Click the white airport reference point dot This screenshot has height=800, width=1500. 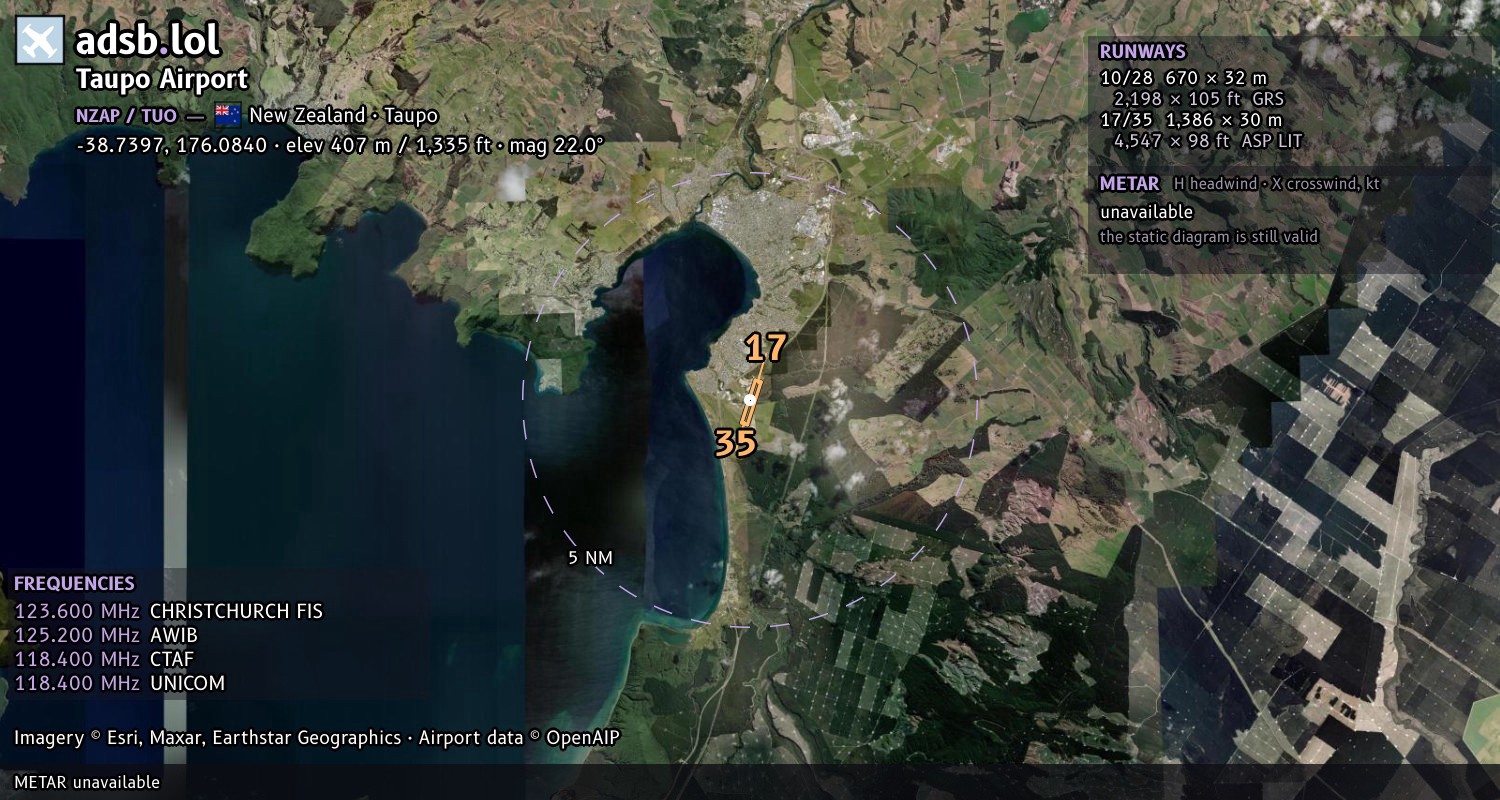pos(750,400)
